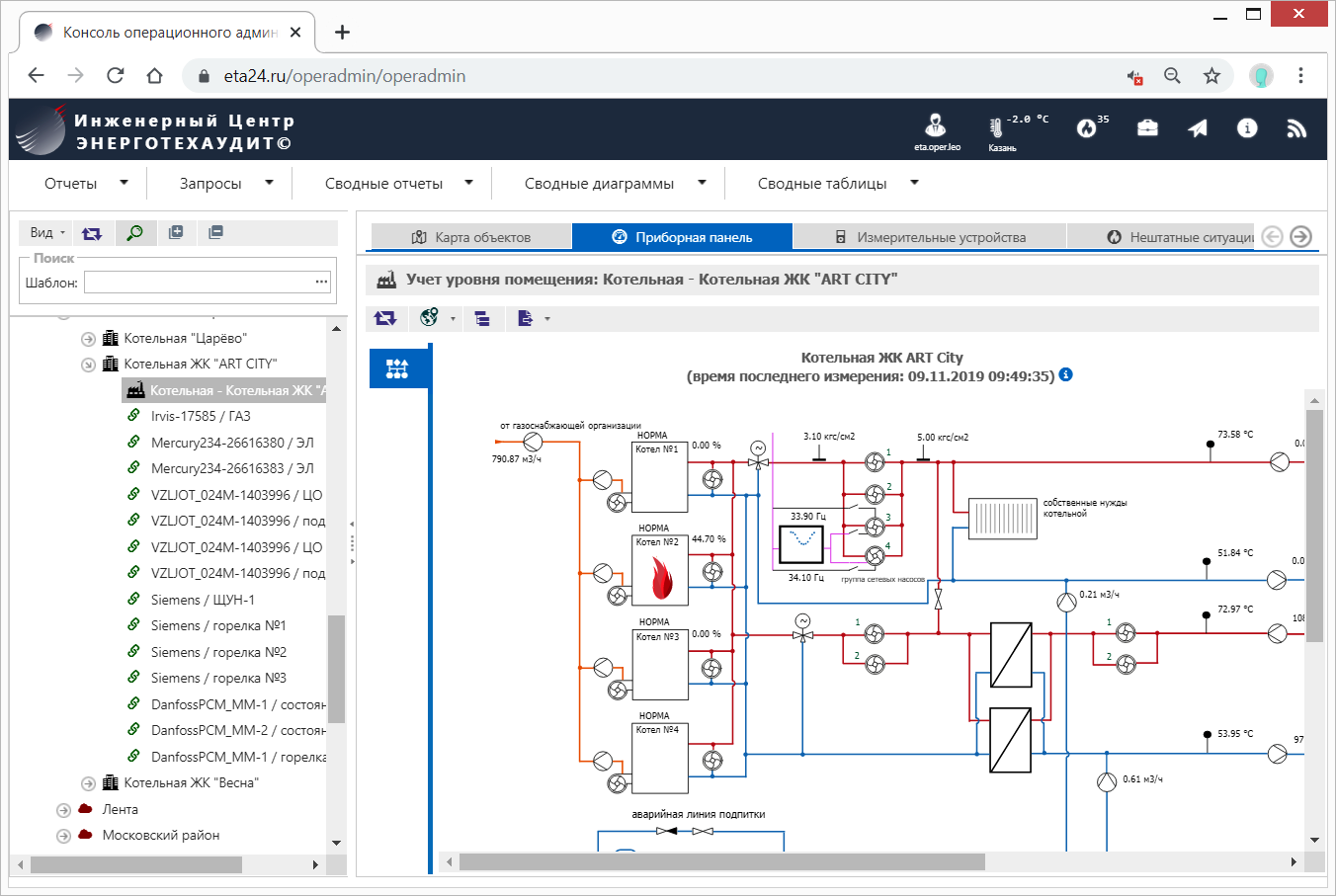The width and height of the screenshot is (1336, 896).
Task: Click the paper plane send icon
Action: (1198, 127)
